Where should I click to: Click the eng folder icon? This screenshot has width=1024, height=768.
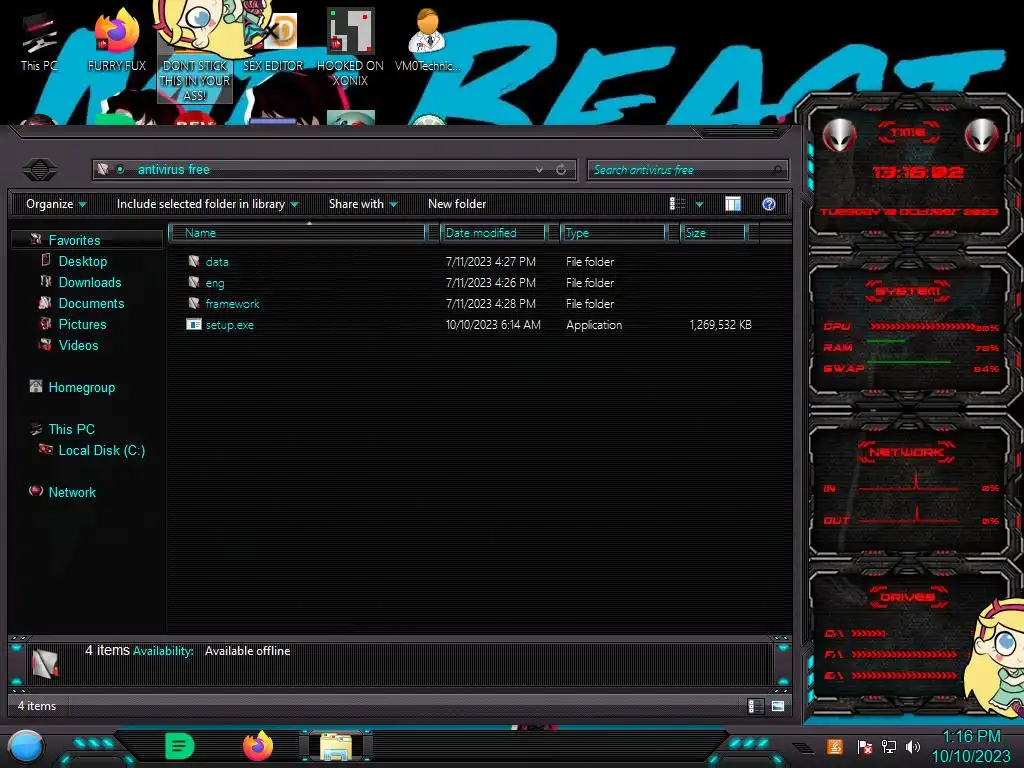(x=194, y=282)
